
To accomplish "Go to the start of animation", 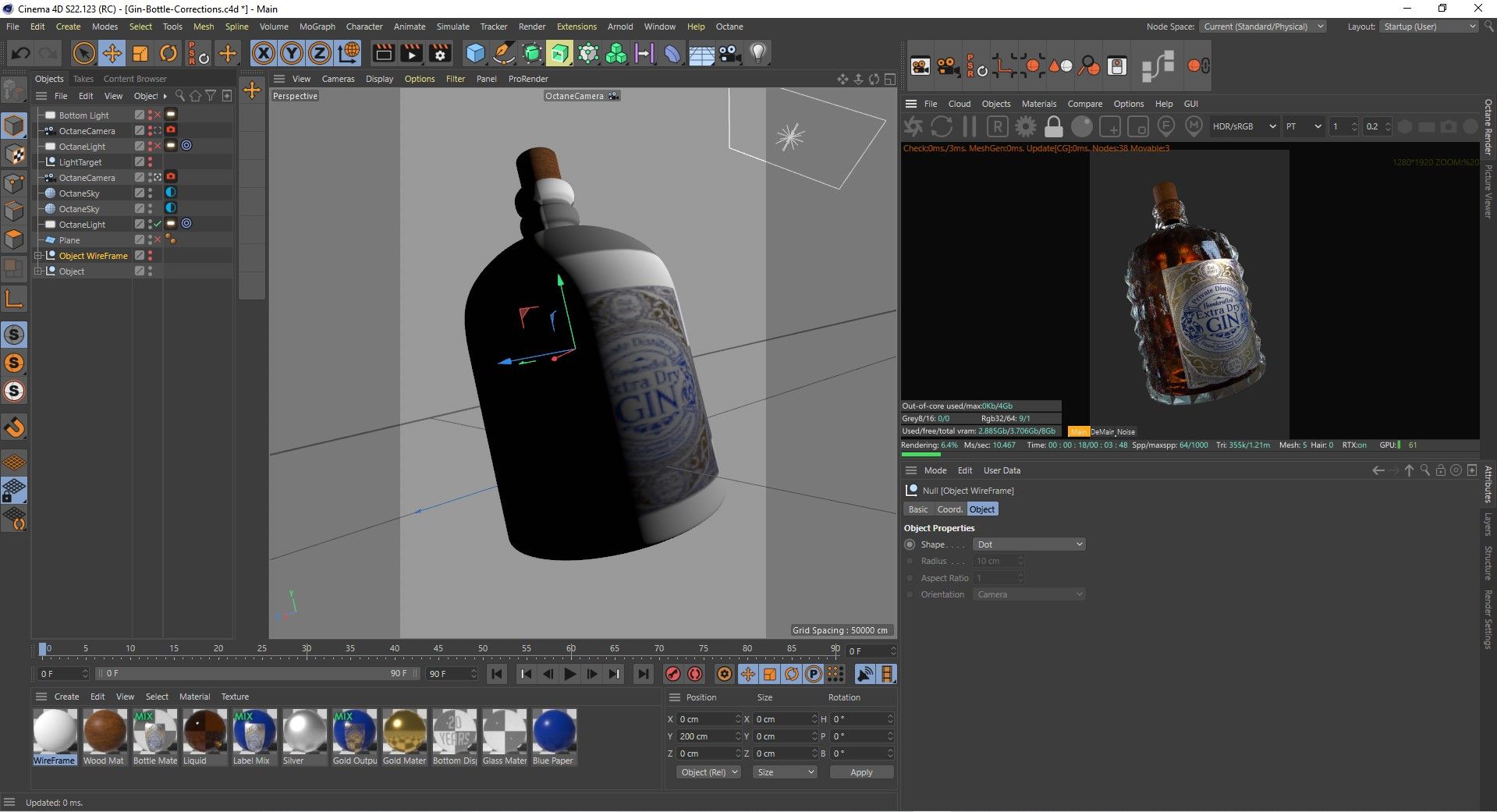I will point(497,674).
